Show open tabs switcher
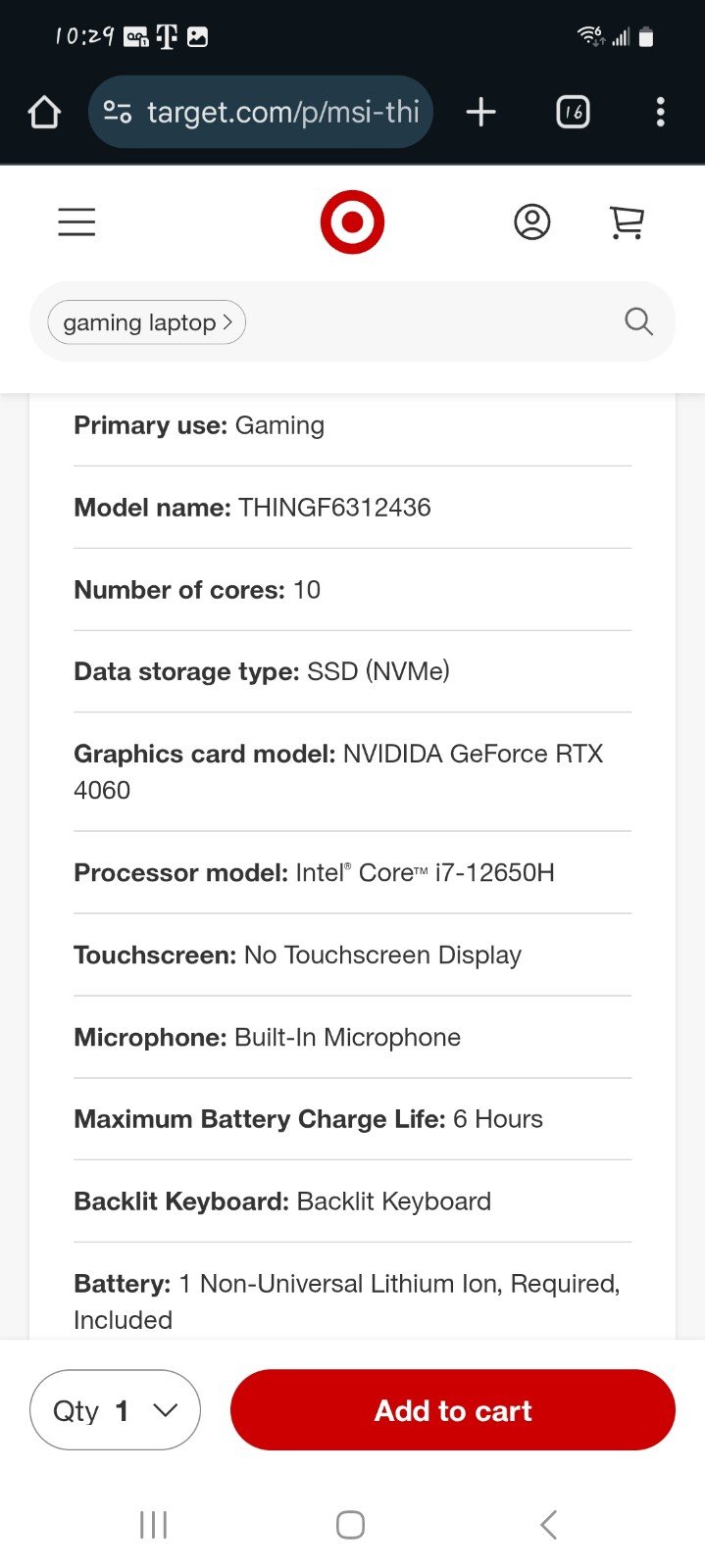The height and width of the screenshot is (1568, 705). (x=573, y=112)
